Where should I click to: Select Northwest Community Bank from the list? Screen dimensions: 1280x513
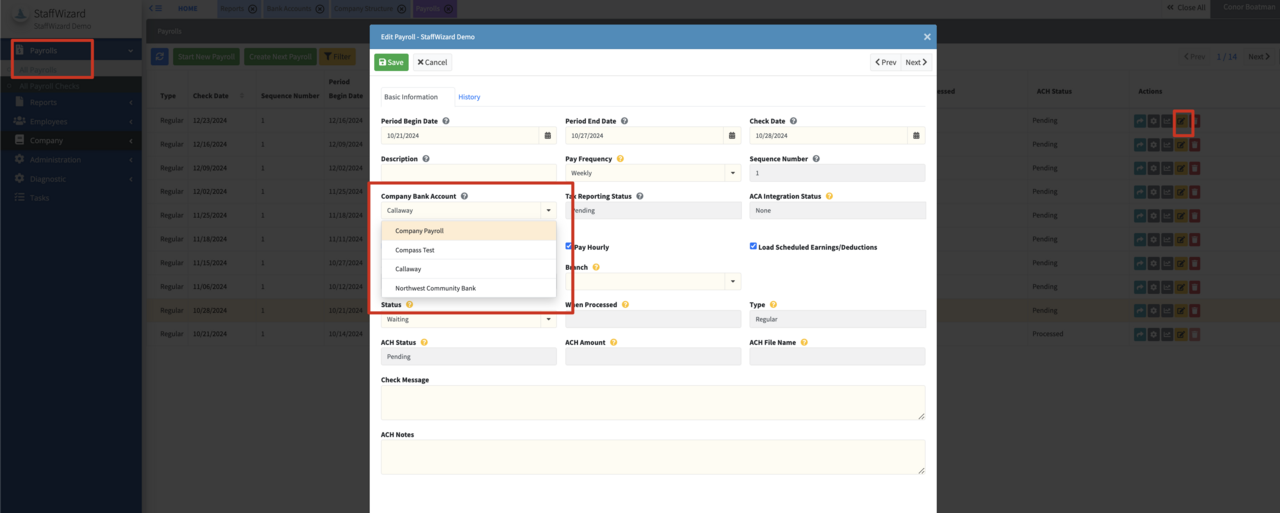435,288
